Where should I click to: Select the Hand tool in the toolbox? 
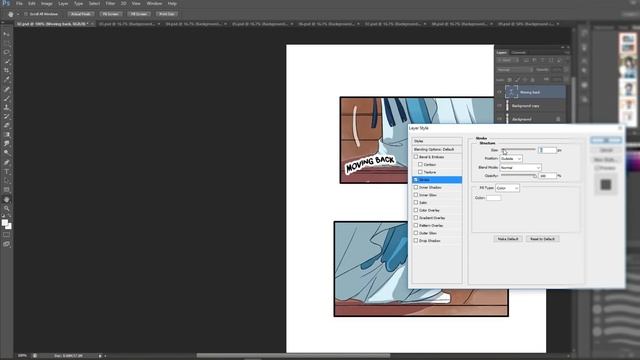7,200
